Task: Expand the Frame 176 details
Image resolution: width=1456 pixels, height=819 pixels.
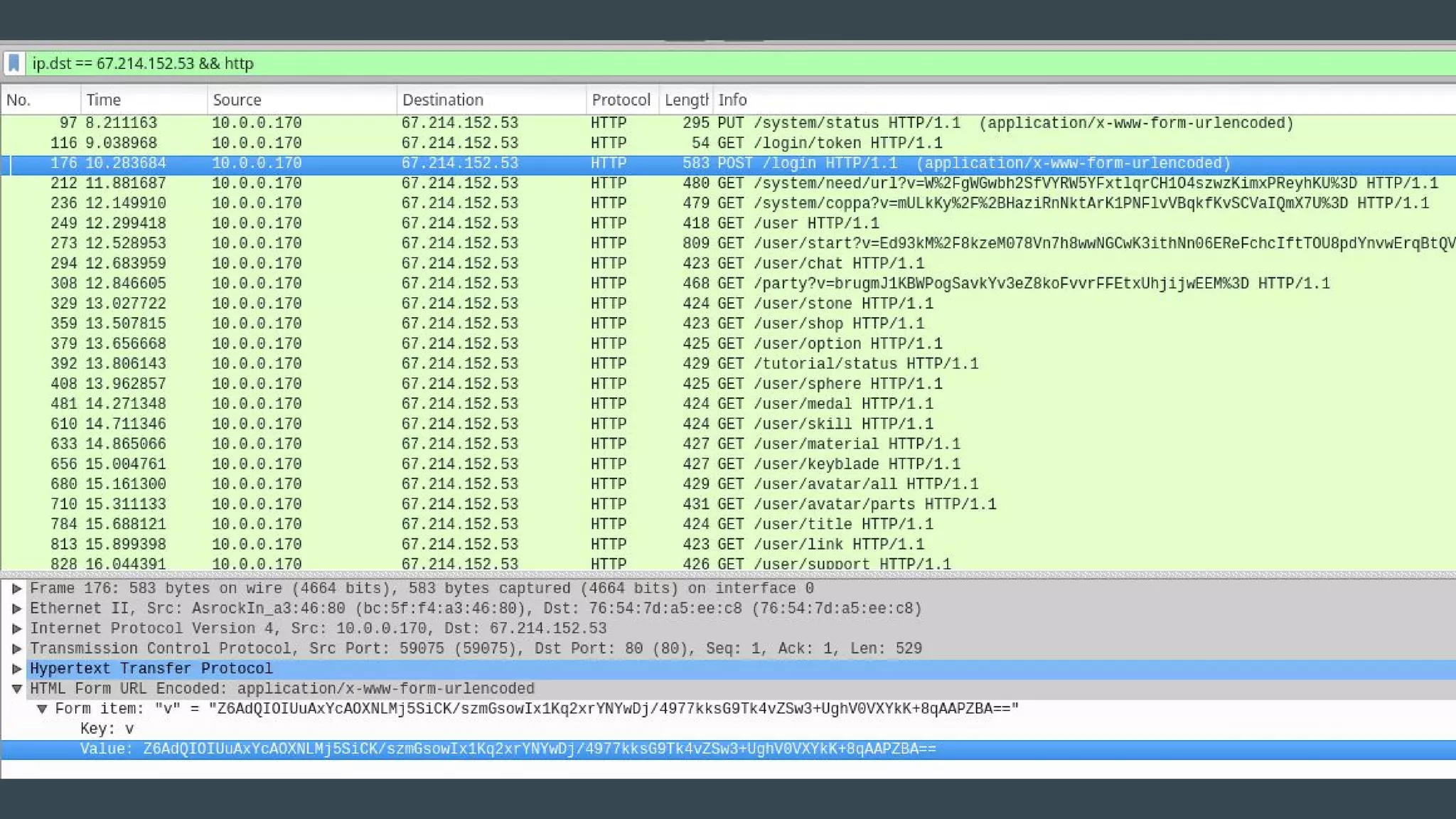Action: 16,589
